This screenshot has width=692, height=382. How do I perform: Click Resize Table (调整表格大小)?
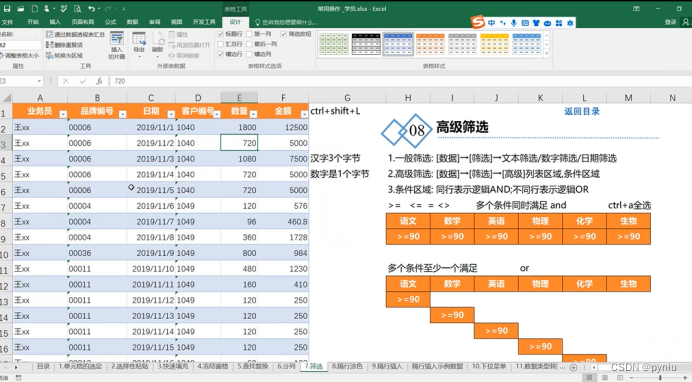coord(19,56)
